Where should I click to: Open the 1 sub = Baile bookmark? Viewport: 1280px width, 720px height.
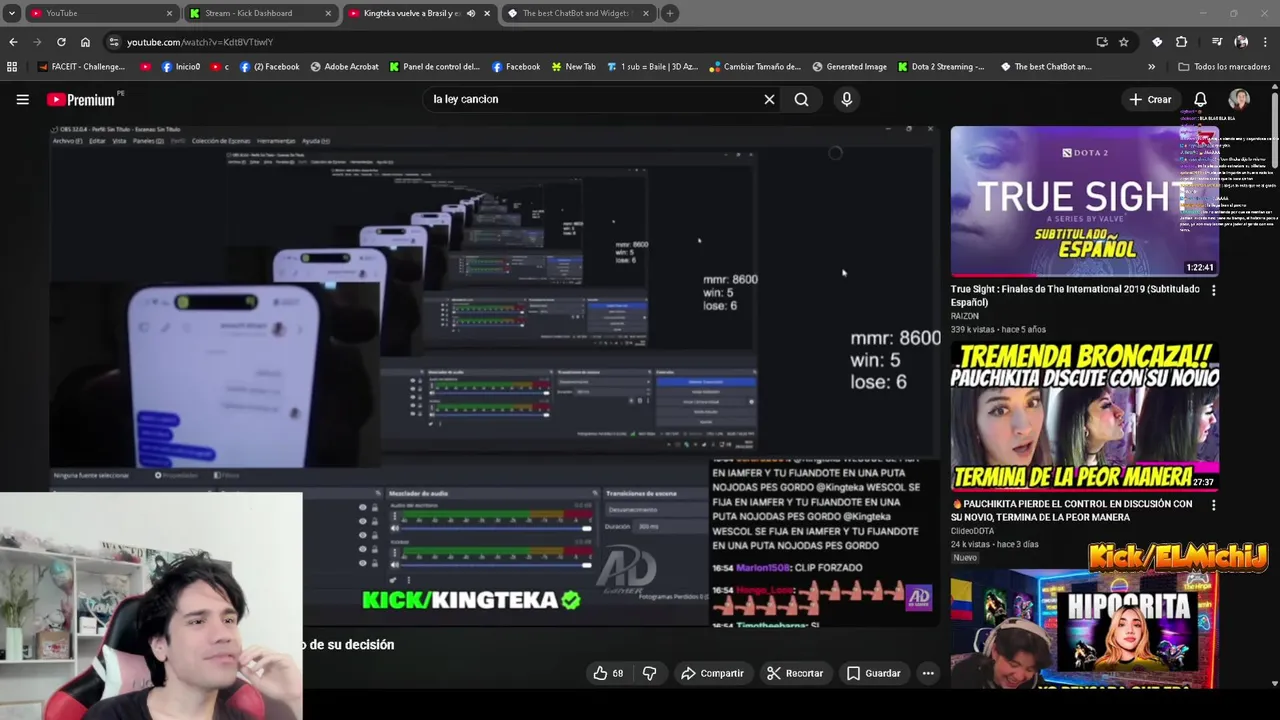tap(651, 67)
